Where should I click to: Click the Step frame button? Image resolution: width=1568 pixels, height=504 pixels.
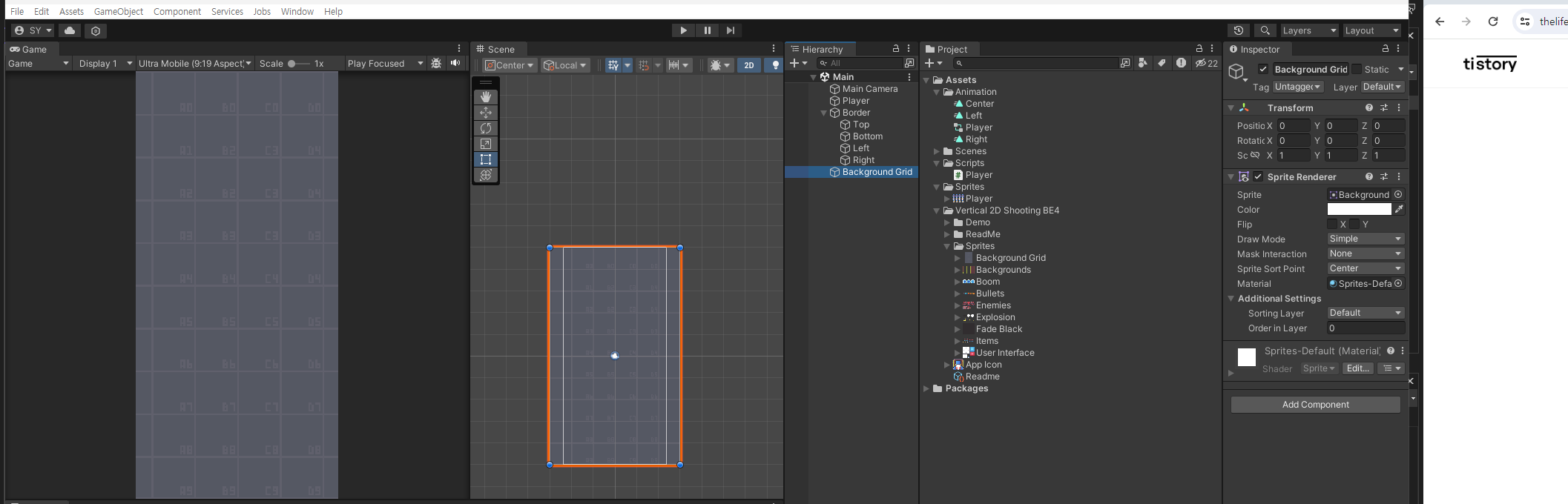[731, 30]
